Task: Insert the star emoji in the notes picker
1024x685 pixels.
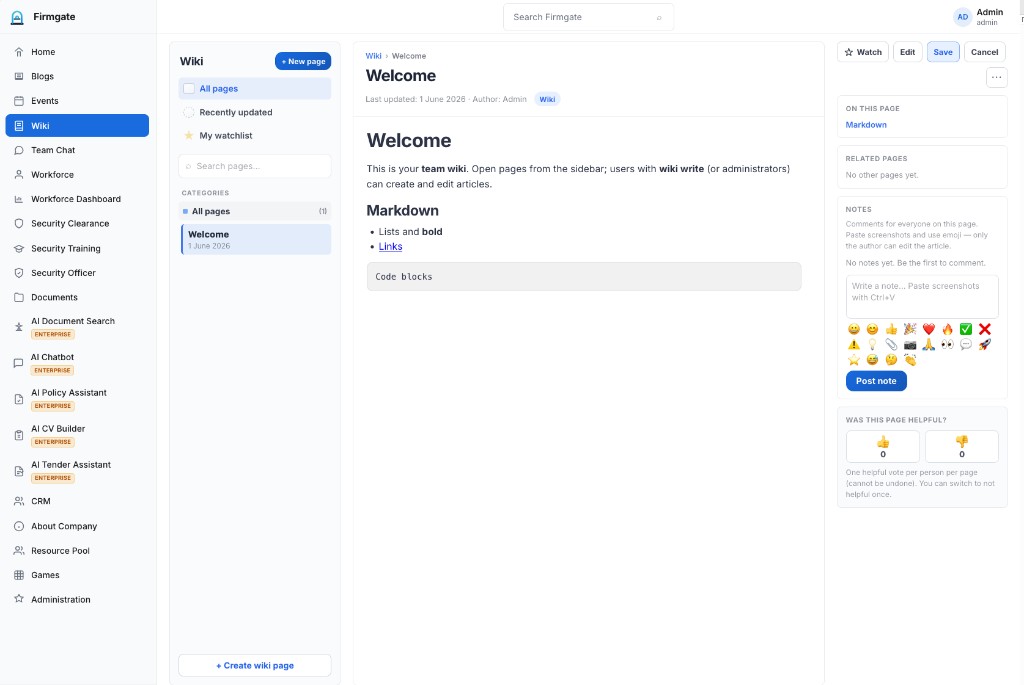Action: [x=854, y=360]
